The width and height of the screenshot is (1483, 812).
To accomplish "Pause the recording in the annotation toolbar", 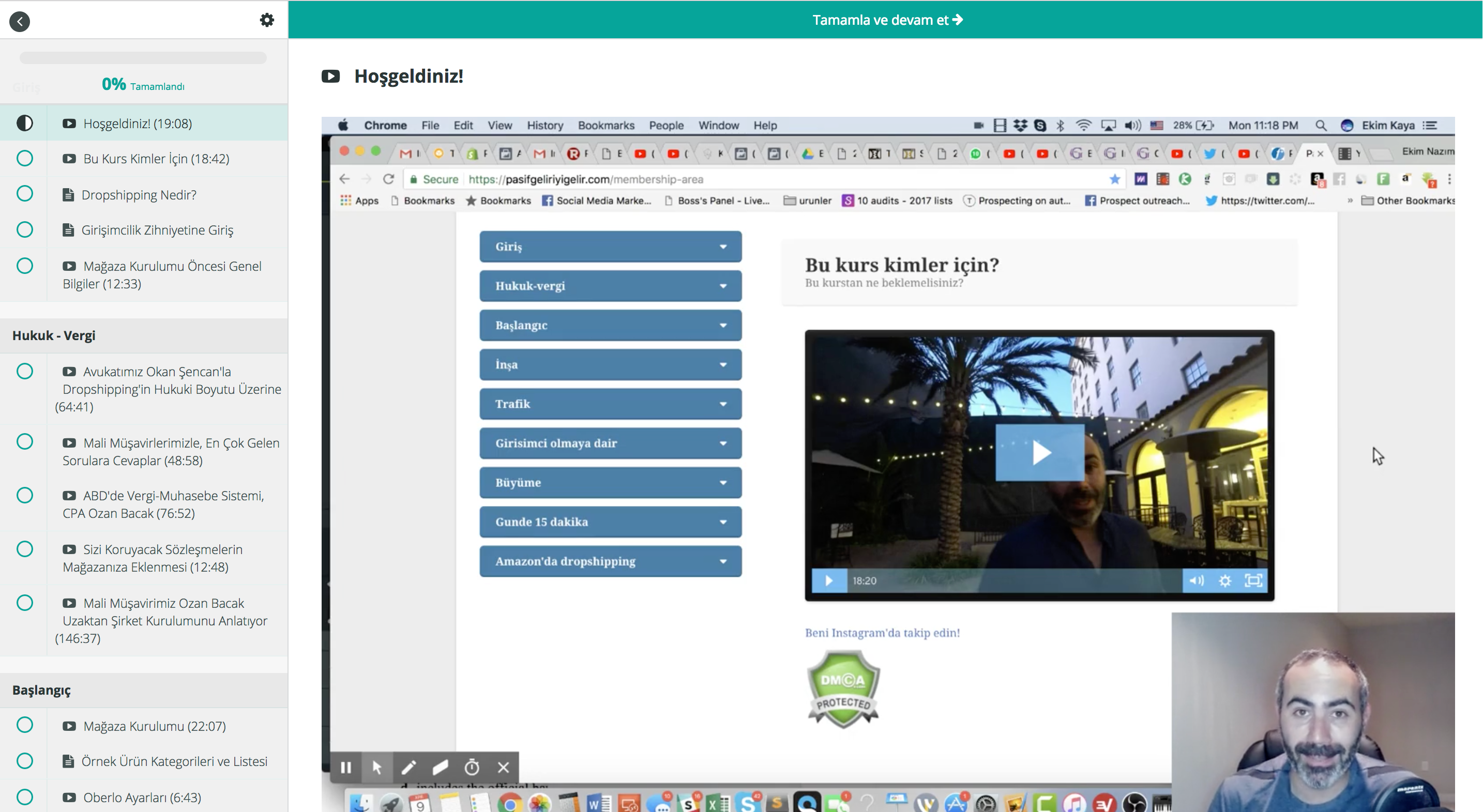I will point(346,767).
